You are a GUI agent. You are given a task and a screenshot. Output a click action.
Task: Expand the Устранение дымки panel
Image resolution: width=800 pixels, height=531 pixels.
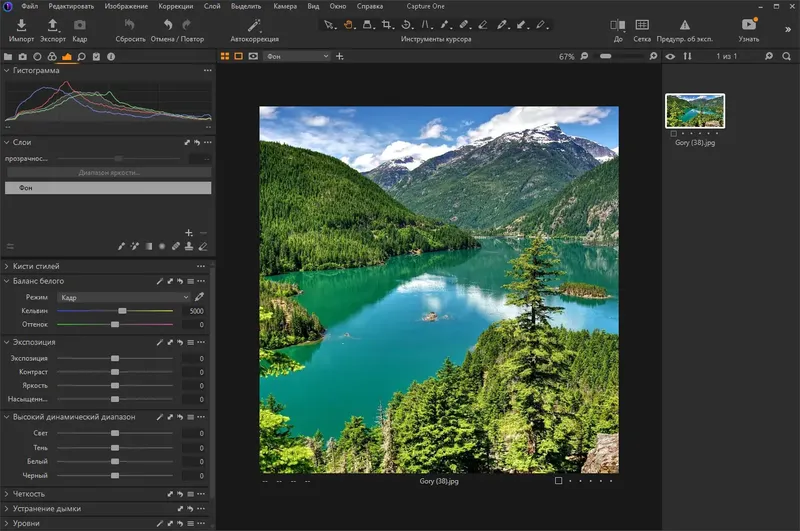pyautogui.click(x=7, y=509)
